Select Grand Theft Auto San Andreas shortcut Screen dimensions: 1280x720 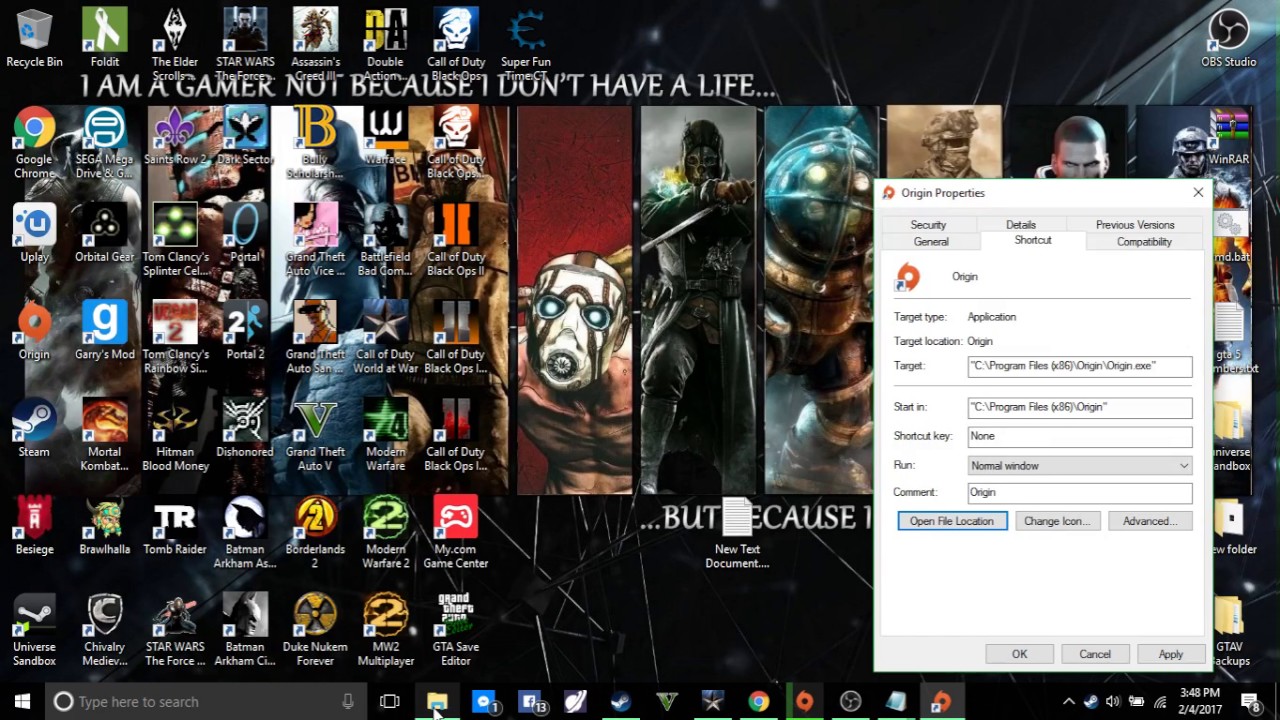point(315,338)
